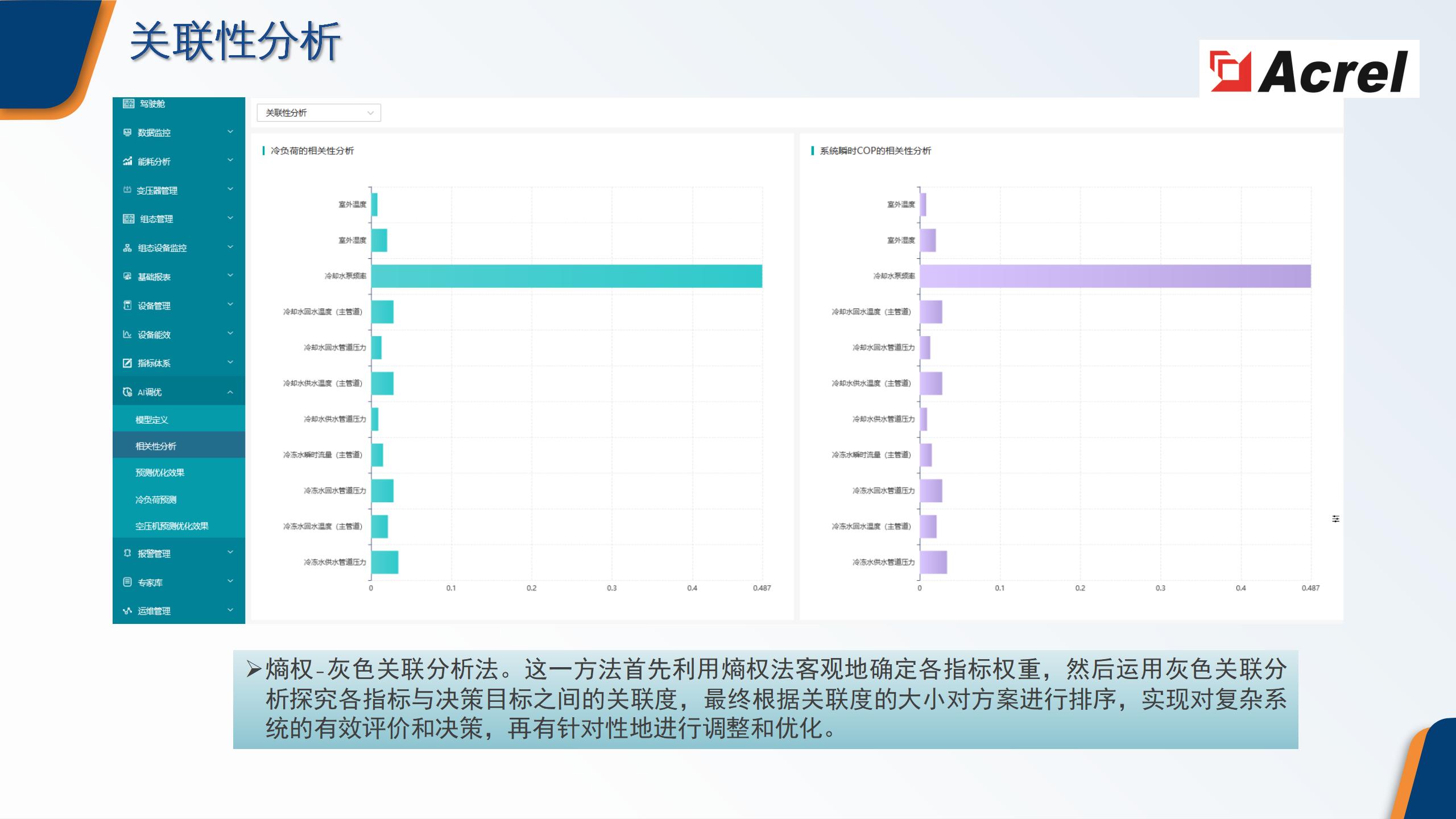Open 空压机预测优化效果 page
This screenshot has height=819, width=1456.
[172, 526]
